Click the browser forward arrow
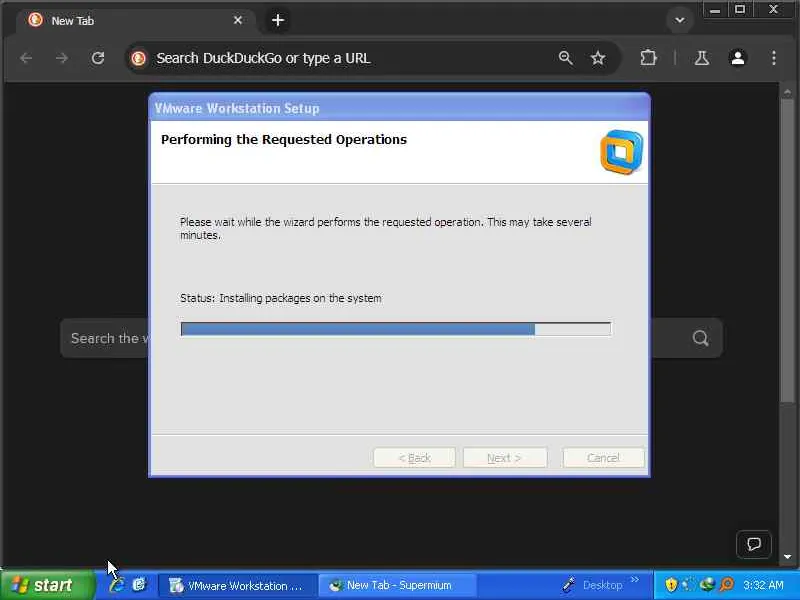The image size is (800, 600). click(x=62, y=58)
